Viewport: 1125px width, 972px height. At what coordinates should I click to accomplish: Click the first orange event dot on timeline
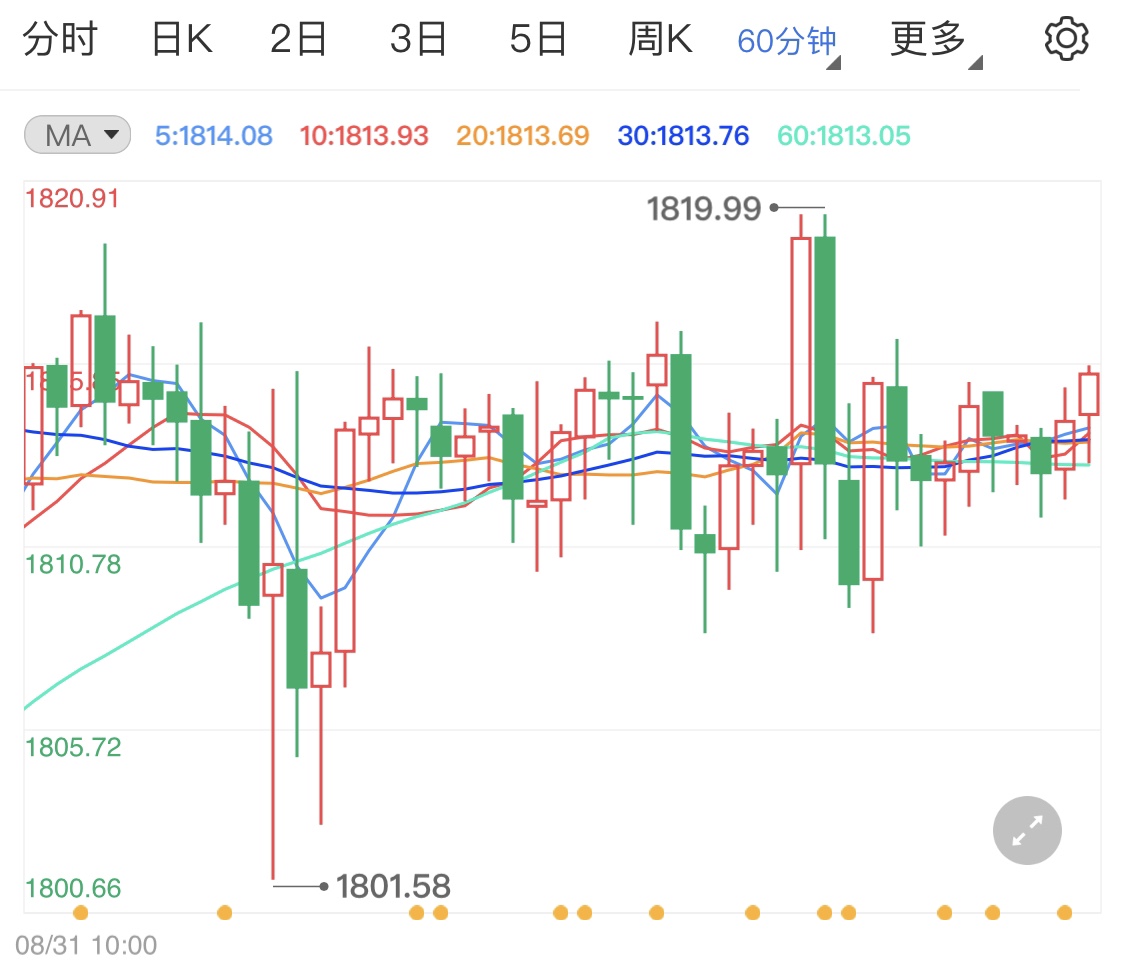pos(81,912)
